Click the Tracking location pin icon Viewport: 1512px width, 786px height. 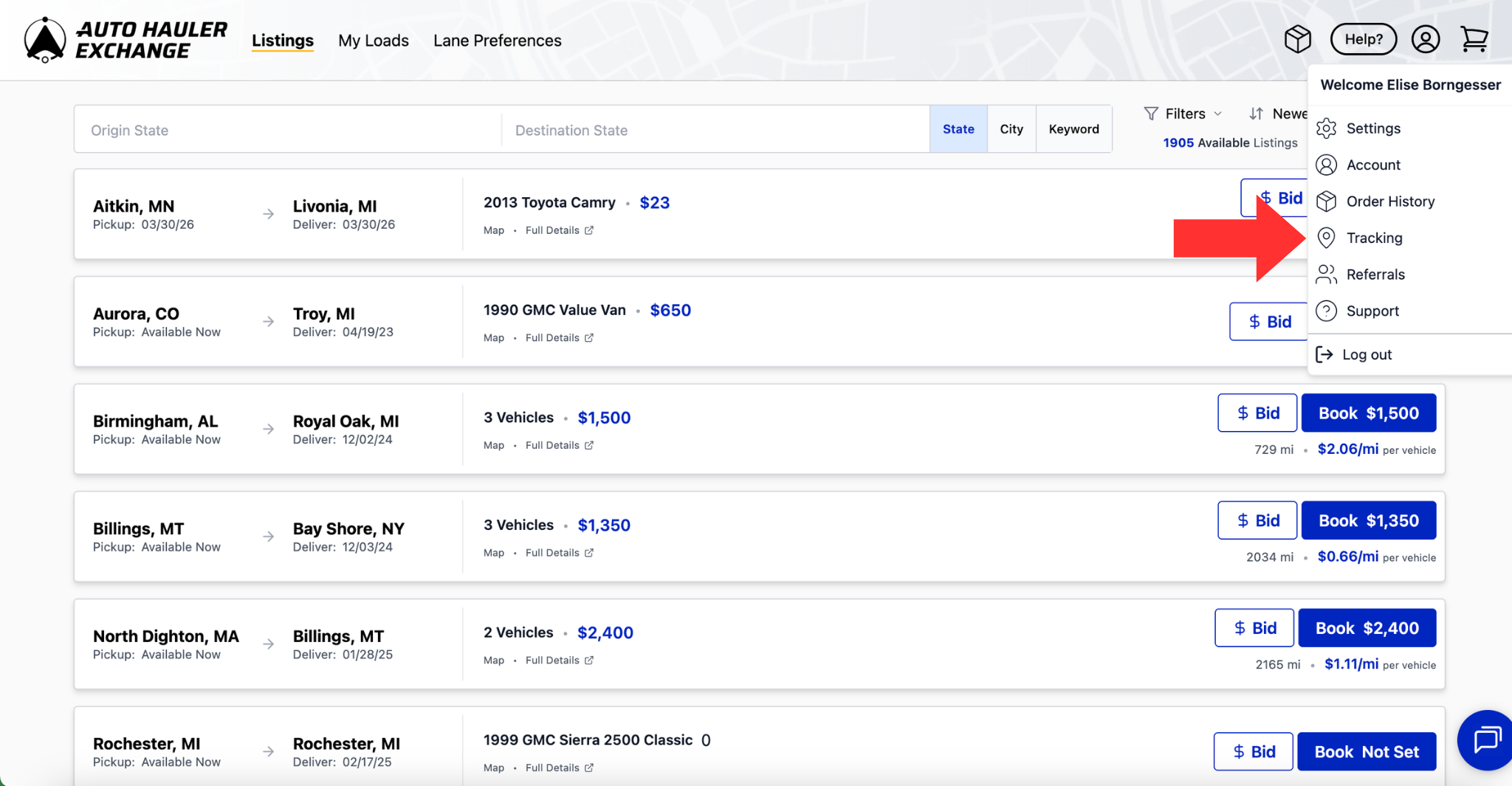click(1327, 238)
